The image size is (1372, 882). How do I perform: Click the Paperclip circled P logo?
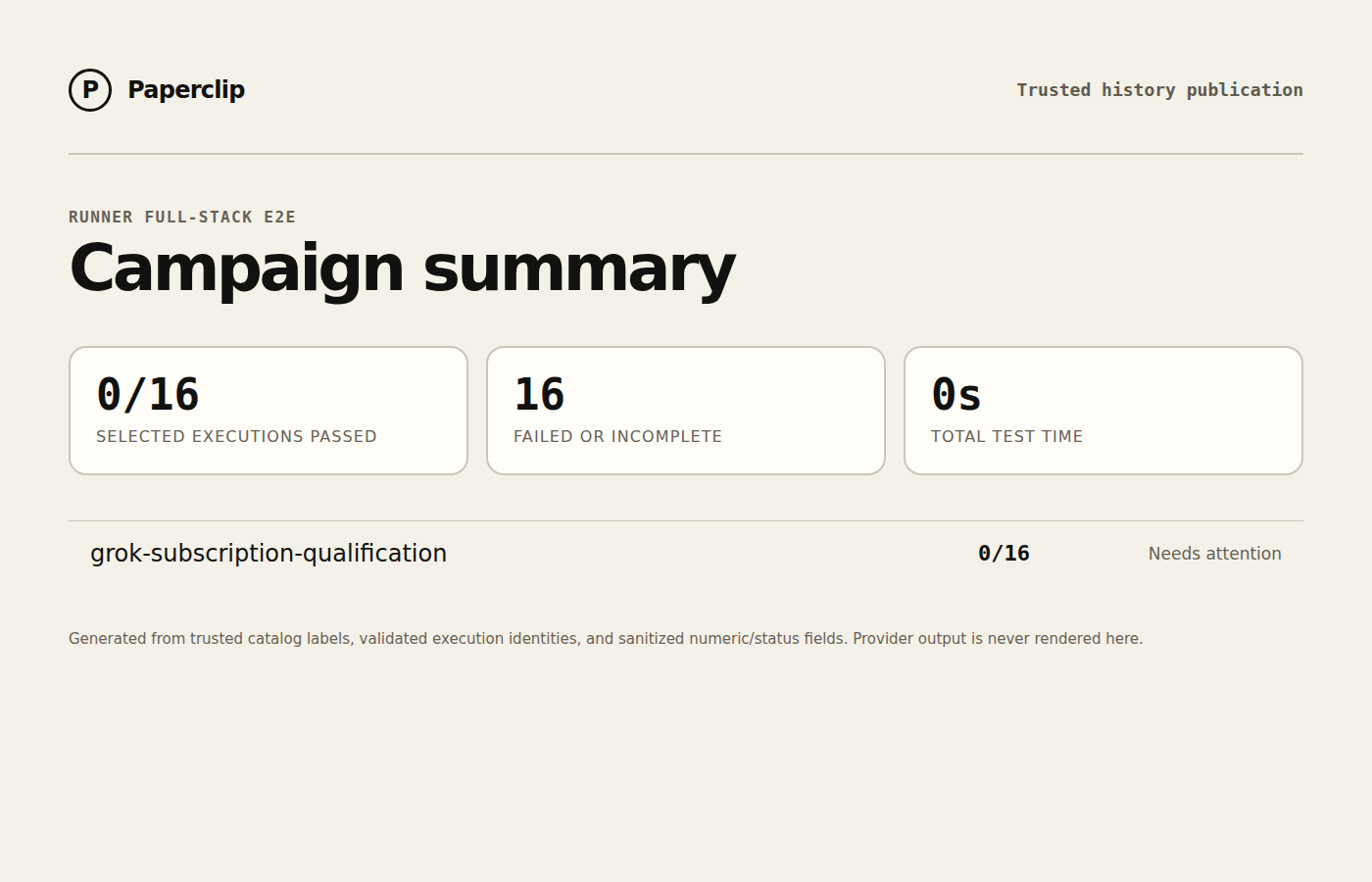[90, 90]
